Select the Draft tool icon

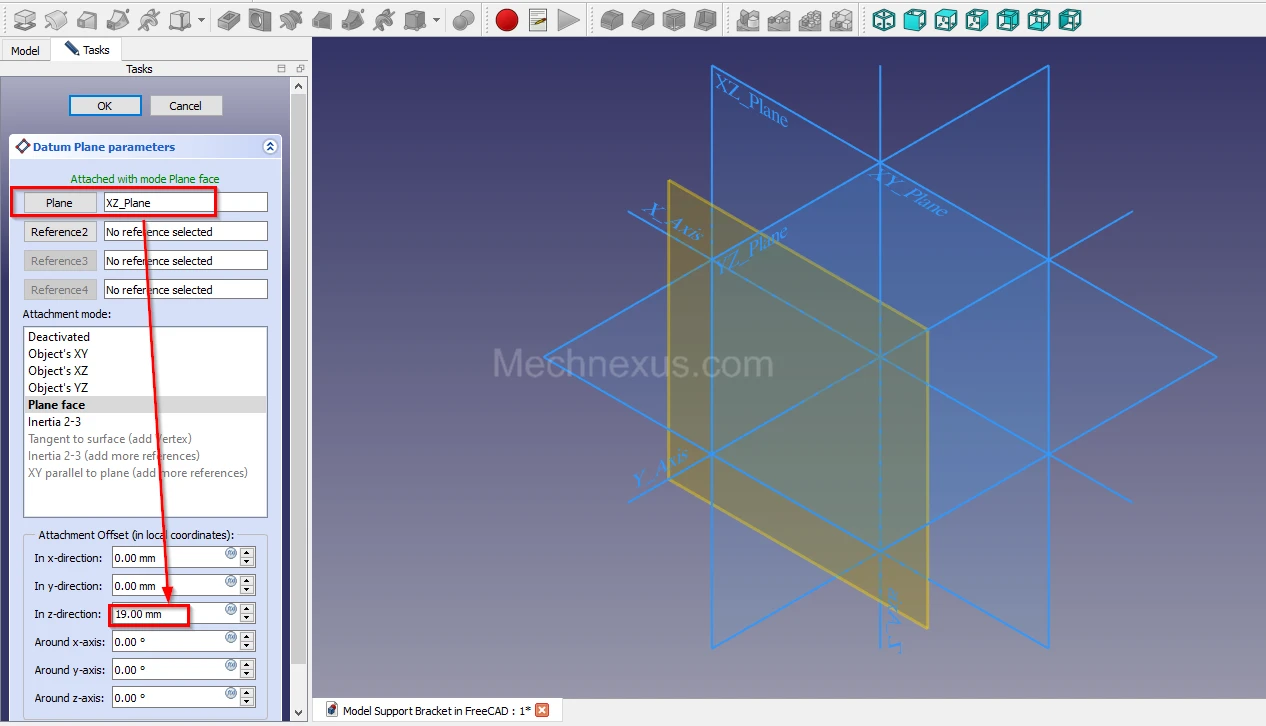tap(674, 19)
